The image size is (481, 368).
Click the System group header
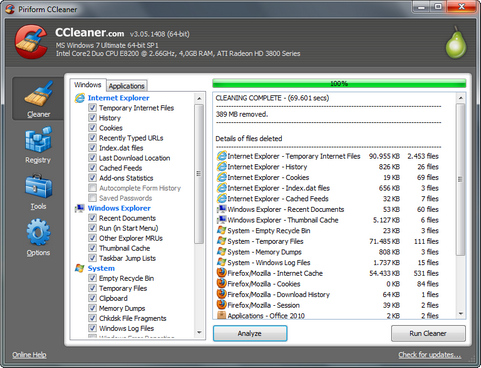pyautogui.click(x=101, y=268)
